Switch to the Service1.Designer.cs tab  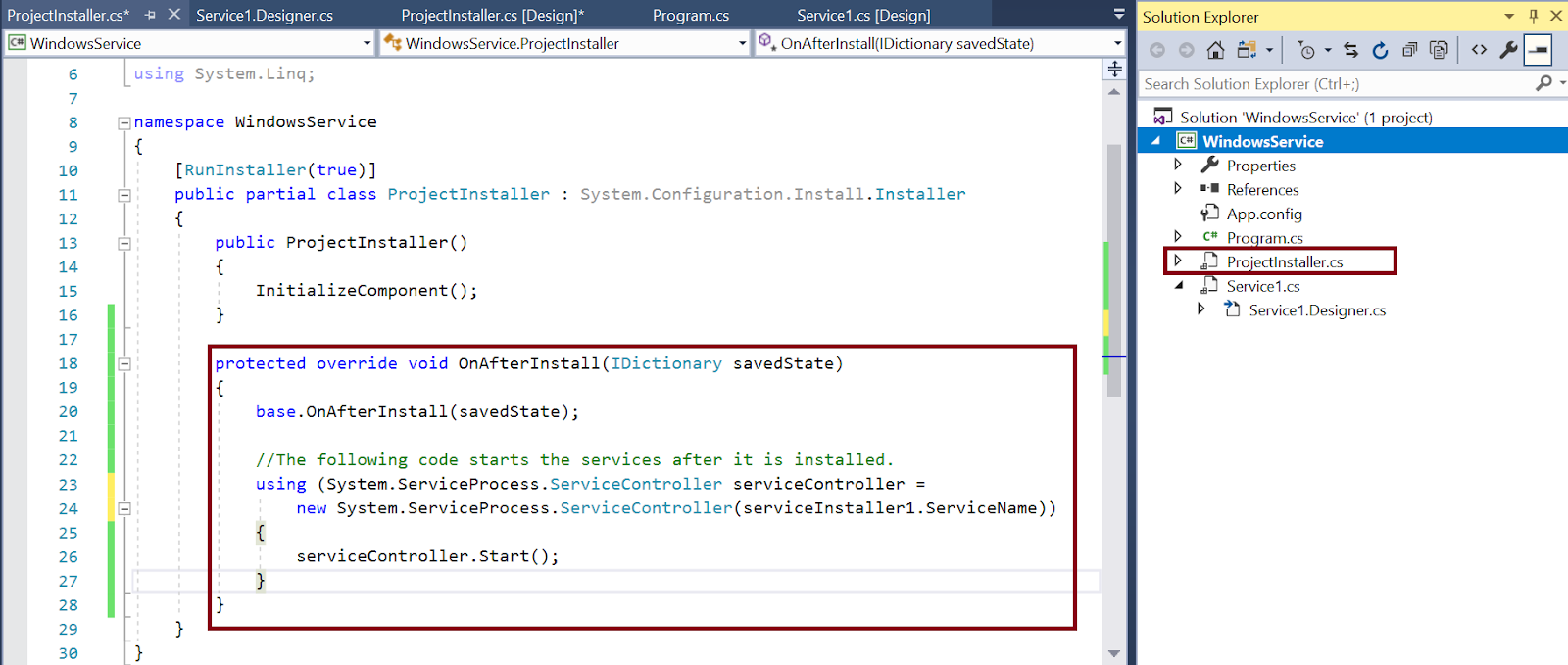click(x=265, y=15)
